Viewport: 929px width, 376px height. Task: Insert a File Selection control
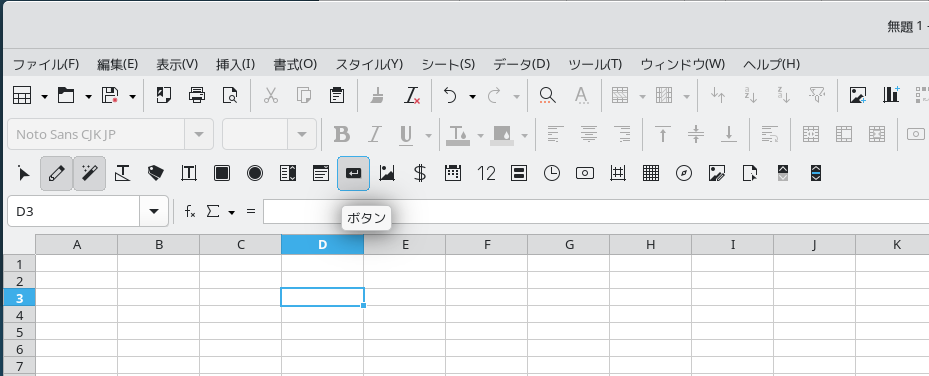[x=750, y=173]
